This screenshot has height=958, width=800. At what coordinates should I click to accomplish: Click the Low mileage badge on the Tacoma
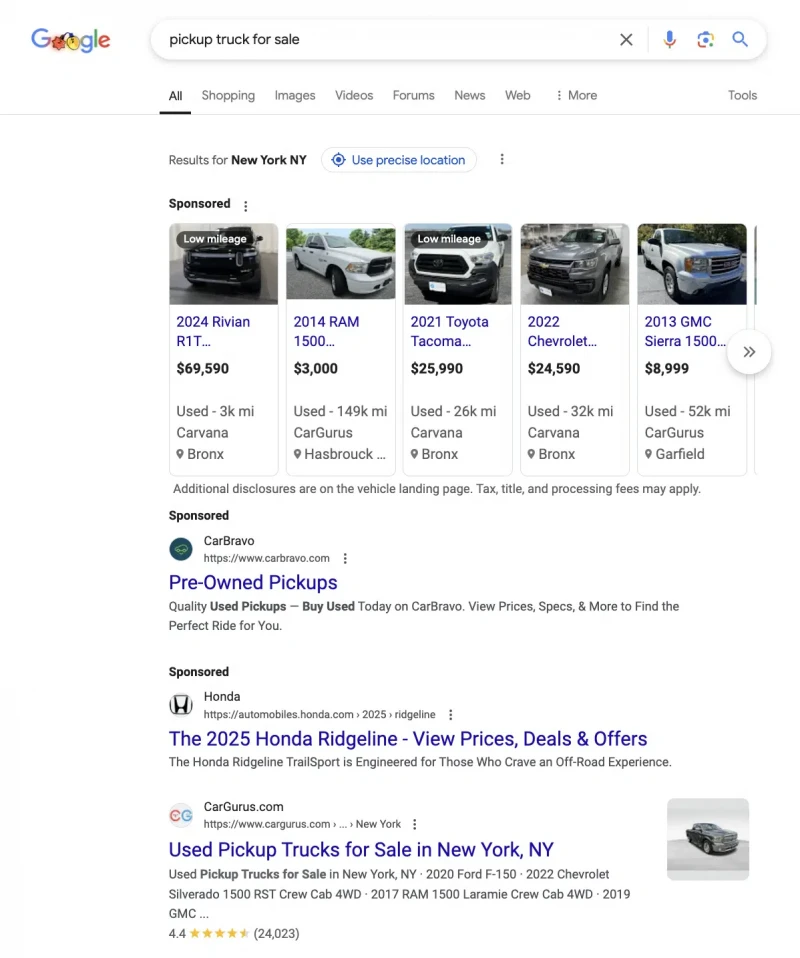click(x=449, y=239)
